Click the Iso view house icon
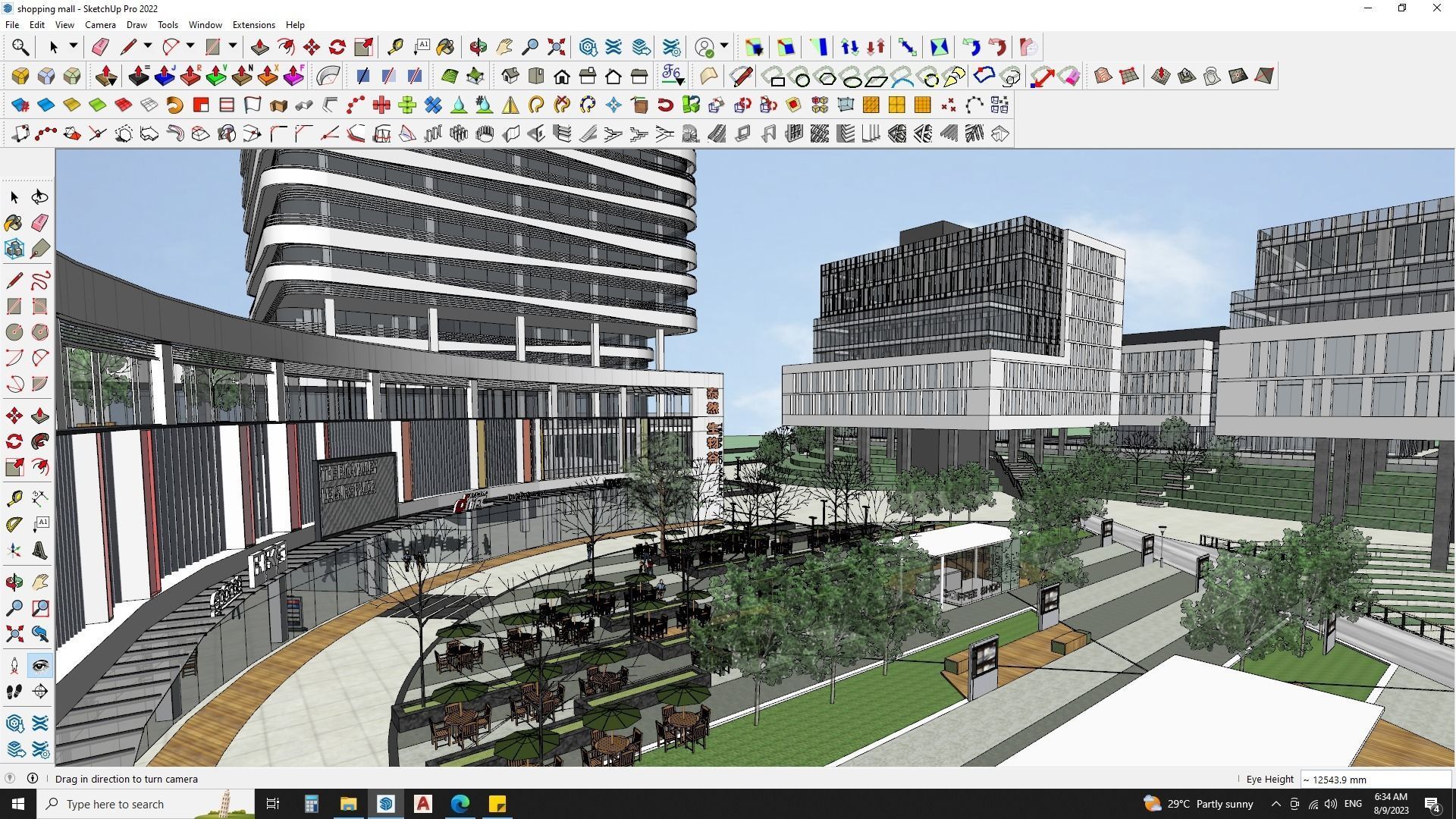Screen dimensions: 1456x819 [x=510, y=76]
